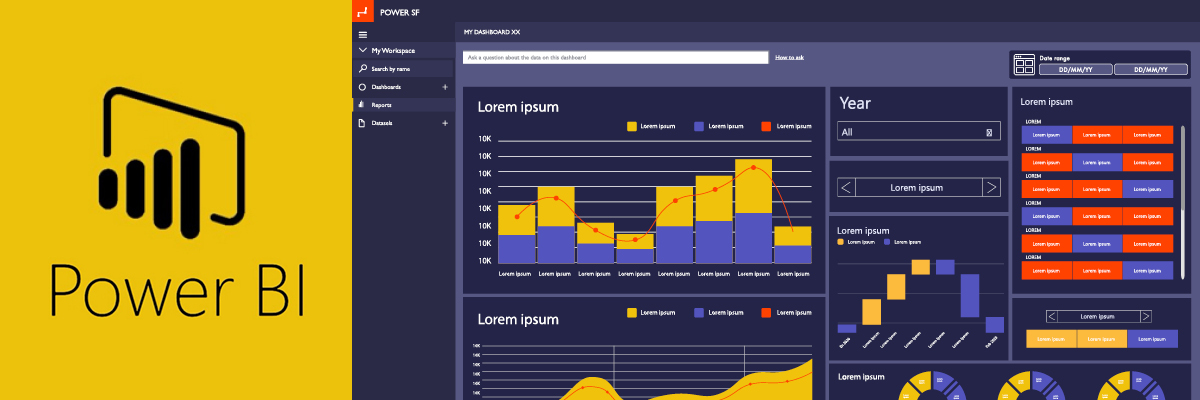This screenshot has height=400, width=1200.
Task: Click left arrow of small selector below table
Action: click(1051, 316)
